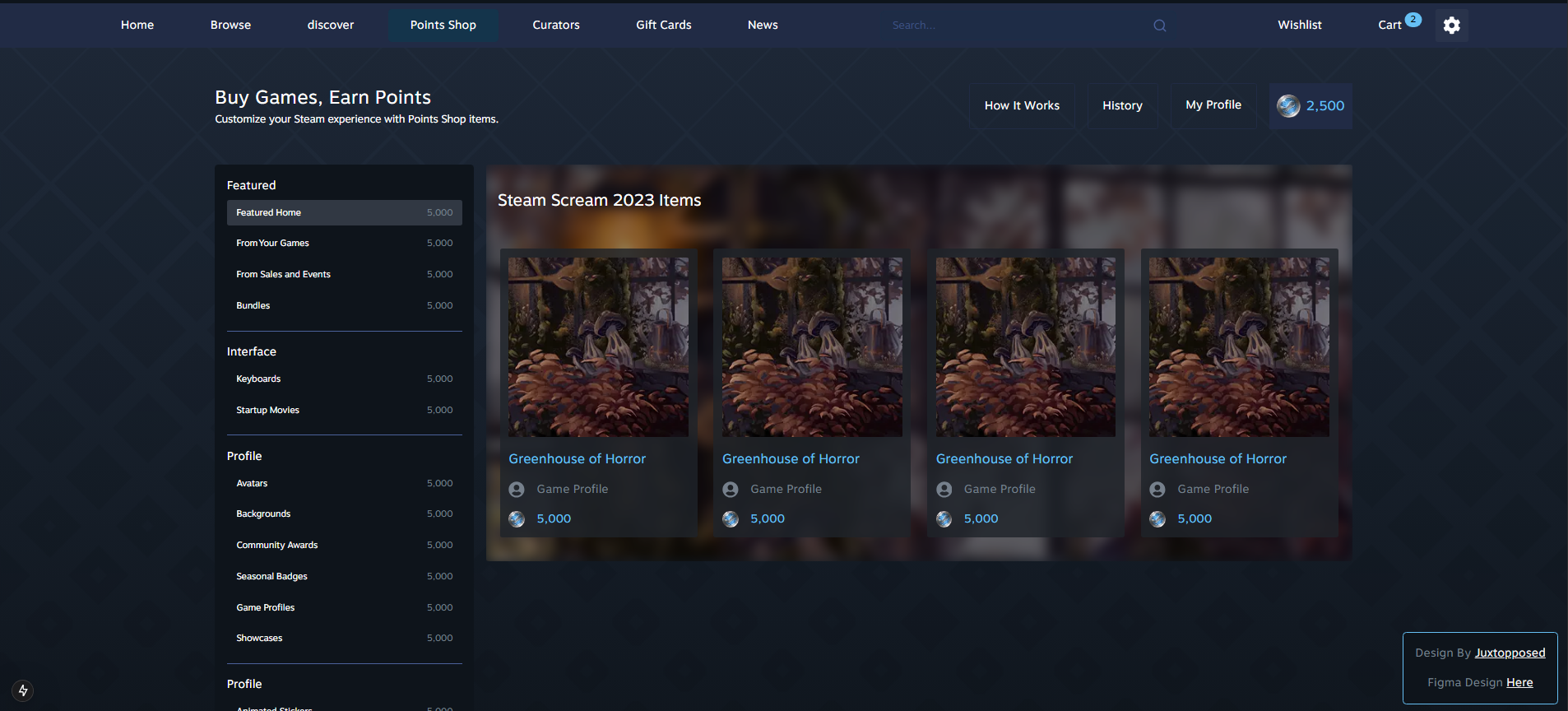The height and width of the screenshot is (711, 1568).
Task: Click the search magnifier icon
Action: tap(1159, 26)
